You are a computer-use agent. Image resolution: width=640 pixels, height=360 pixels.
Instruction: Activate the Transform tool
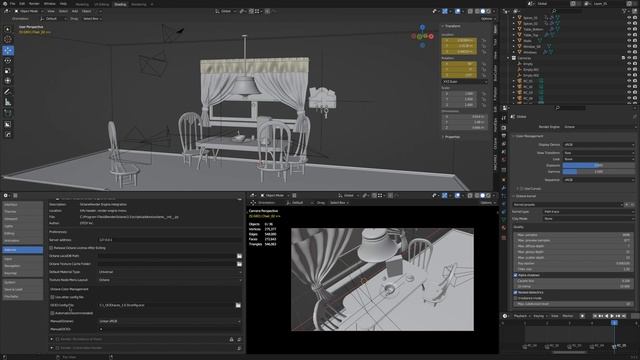click(8, 81)
